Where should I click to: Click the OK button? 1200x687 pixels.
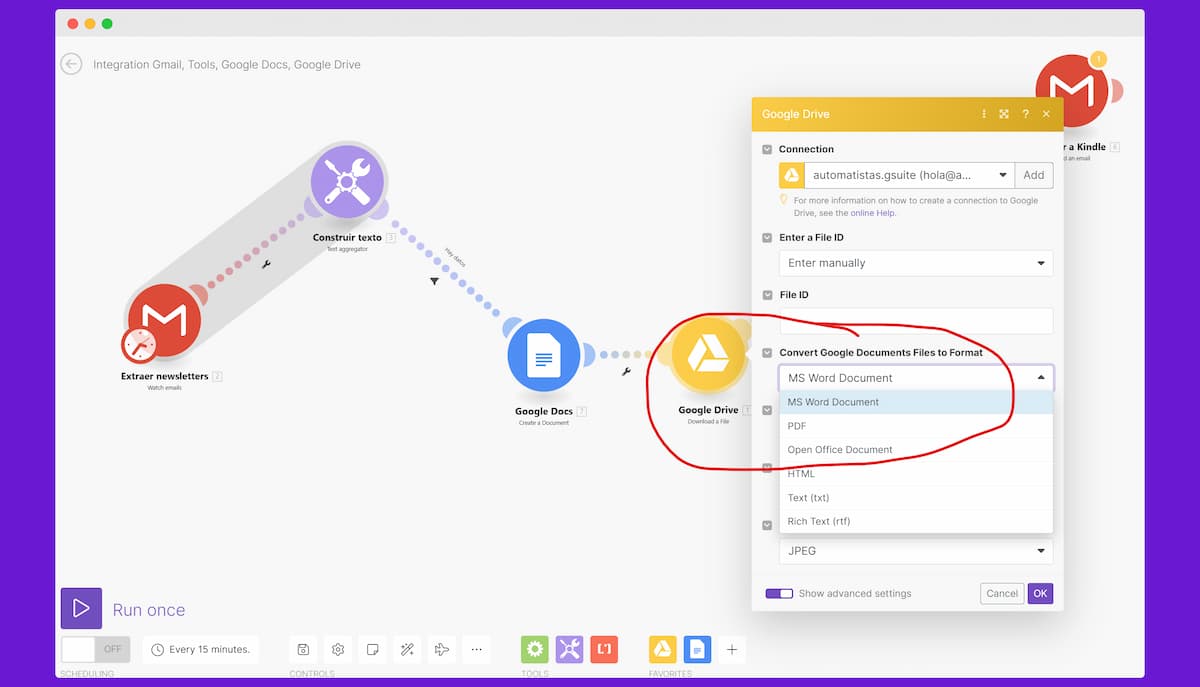[1040, 593]
